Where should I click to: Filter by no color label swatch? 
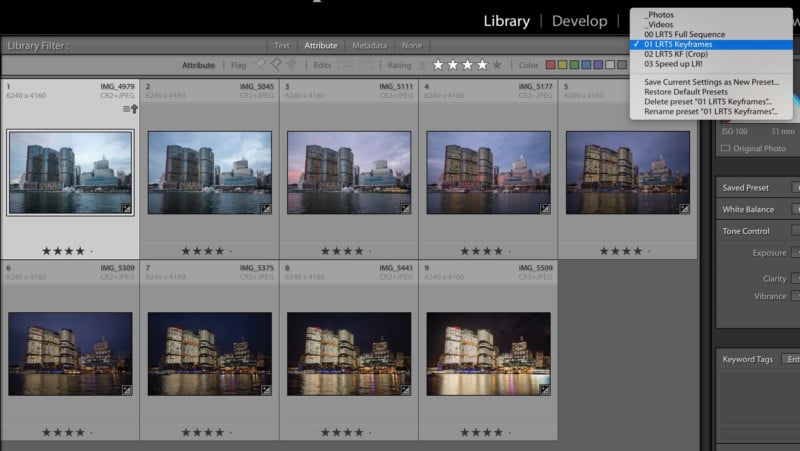pos(622,65)
